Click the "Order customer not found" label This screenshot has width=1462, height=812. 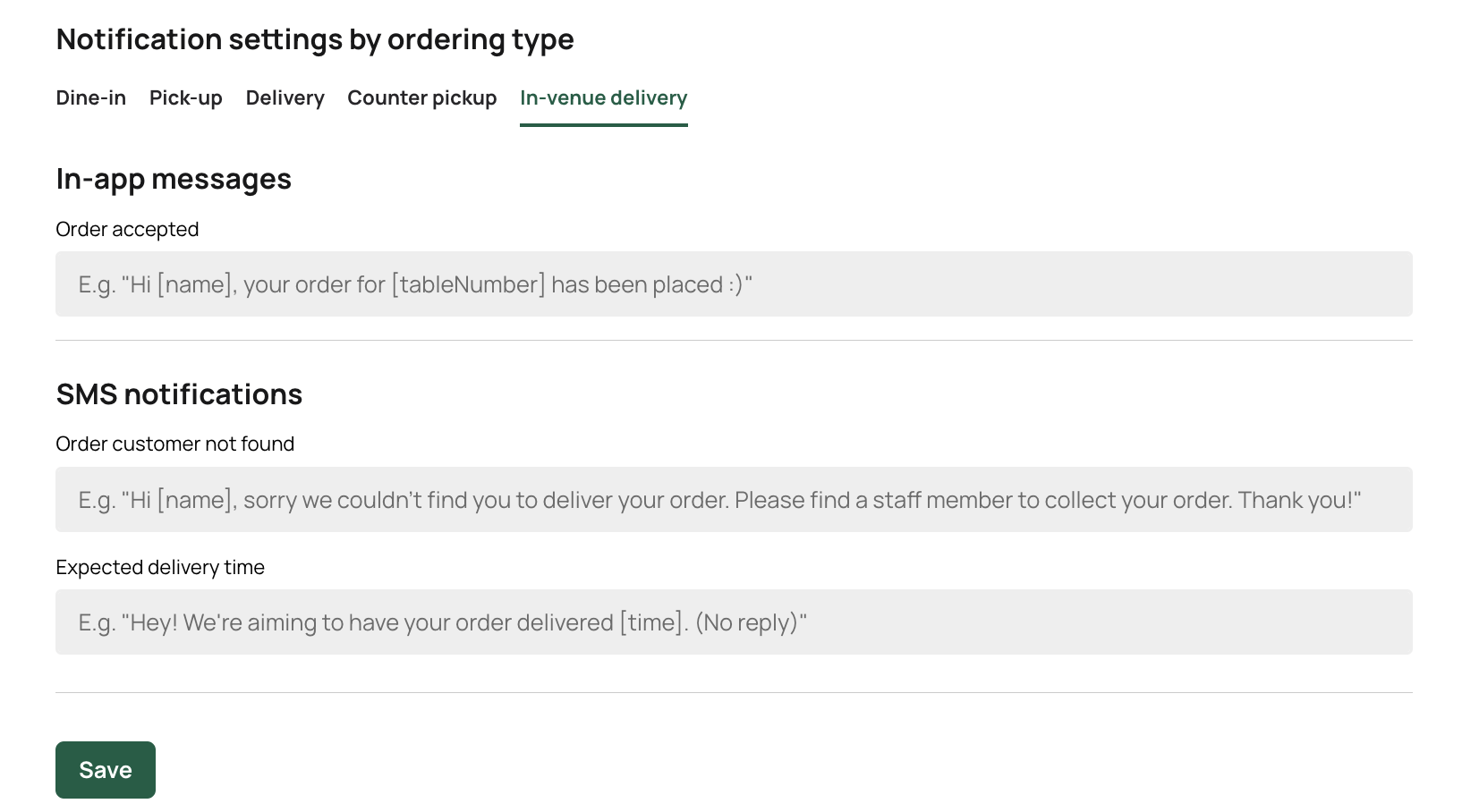coord(174,444)
